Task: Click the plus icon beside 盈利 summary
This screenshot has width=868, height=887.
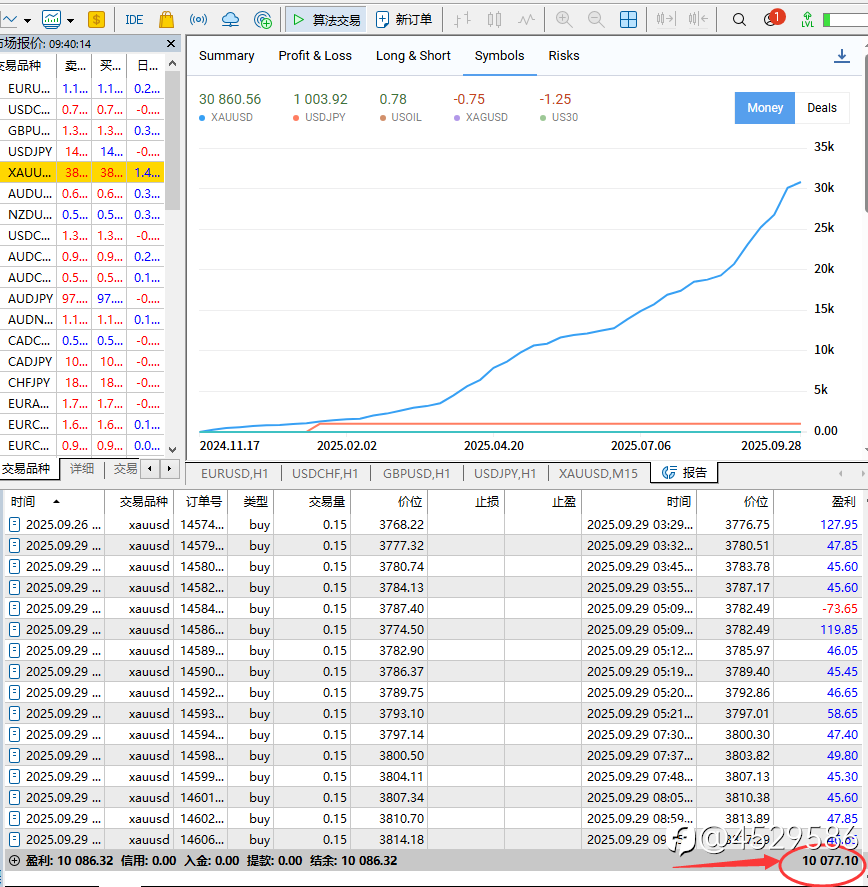Action: tap(14, 861)
